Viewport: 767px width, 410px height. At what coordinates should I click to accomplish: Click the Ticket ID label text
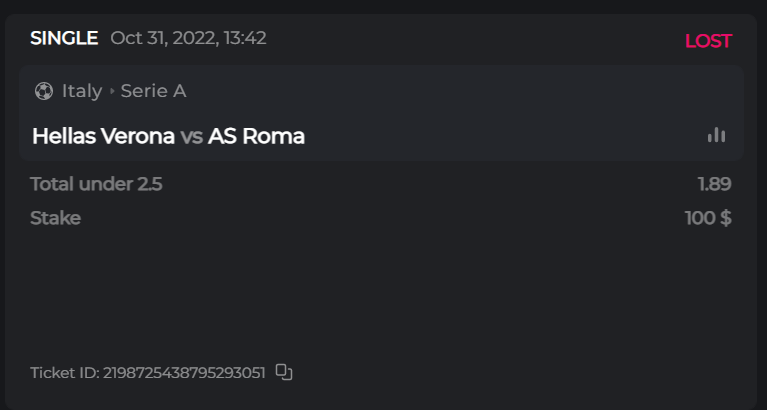[x=64, y=373]
